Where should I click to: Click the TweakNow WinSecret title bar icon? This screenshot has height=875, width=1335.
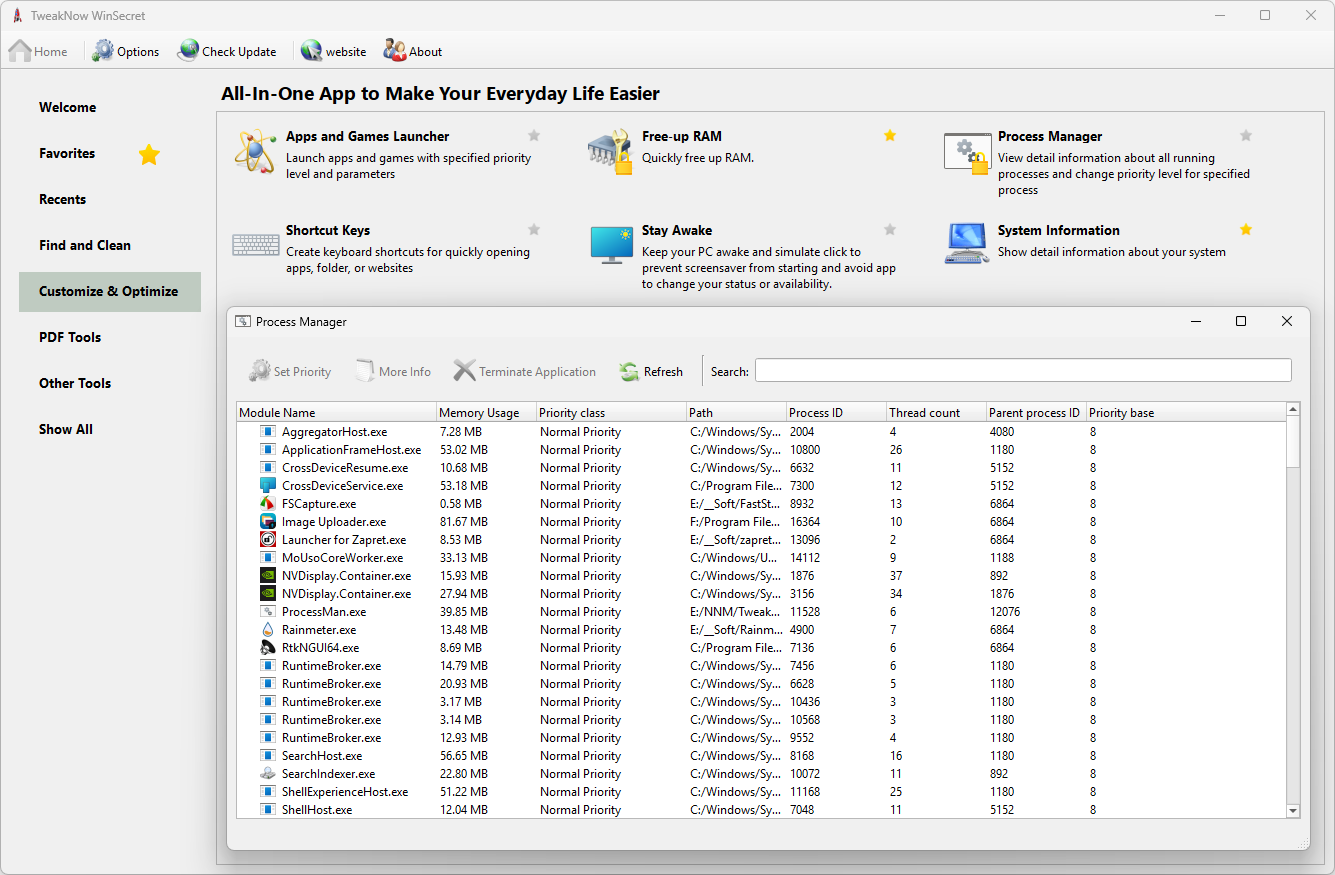(17, 15)
